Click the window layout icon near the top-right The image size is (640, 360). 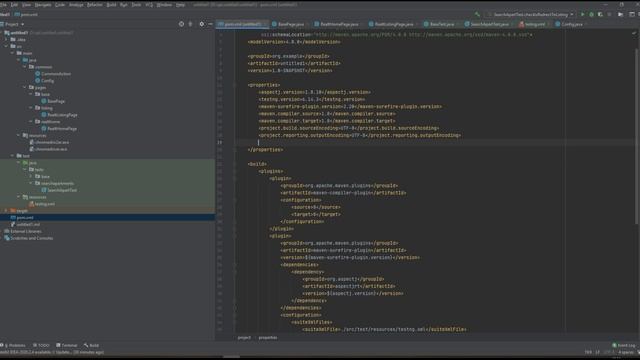pos(631,14)
